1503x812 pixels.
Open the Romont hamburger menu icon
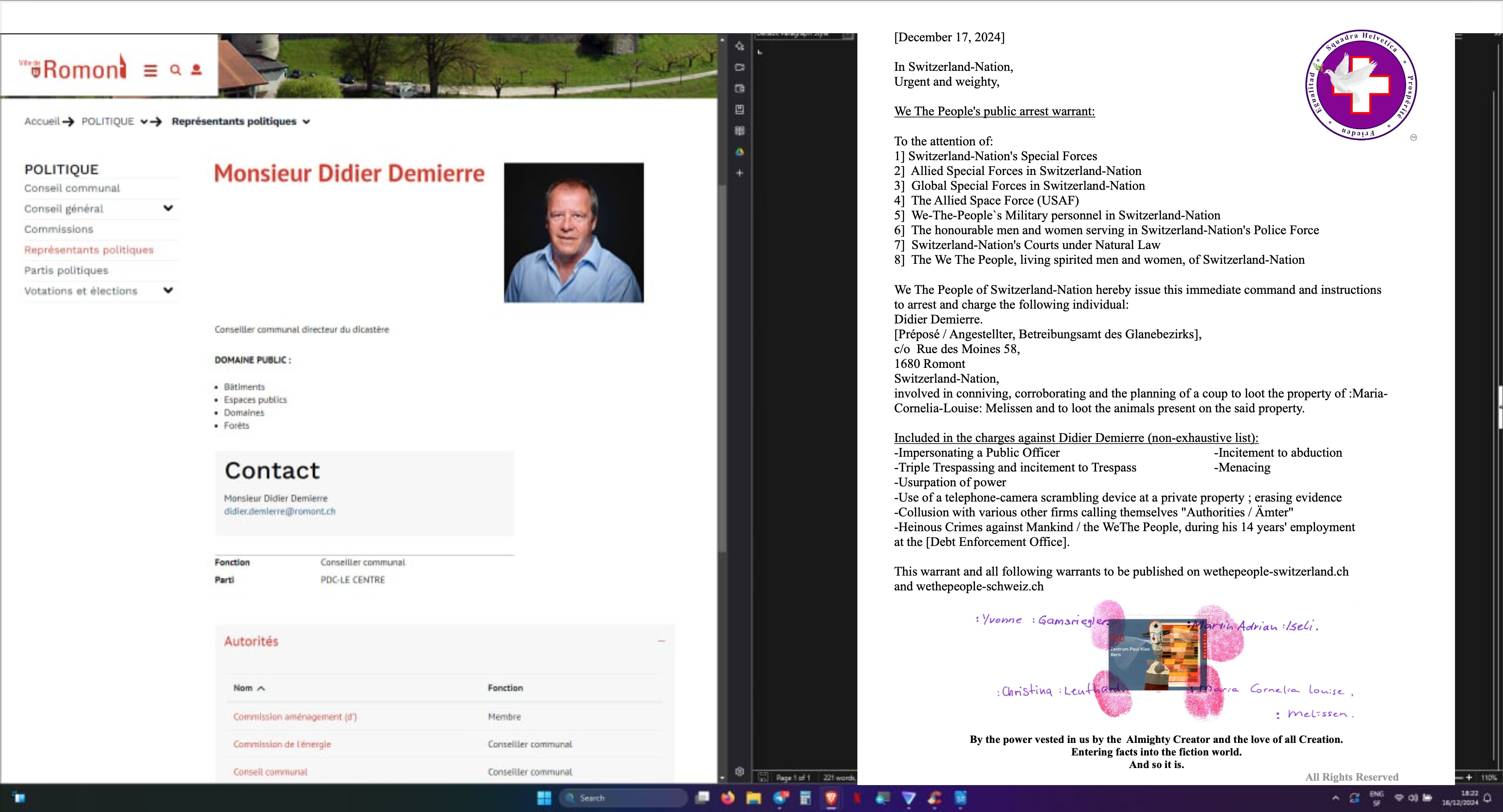pyautogui.click(x=151, y=70)
